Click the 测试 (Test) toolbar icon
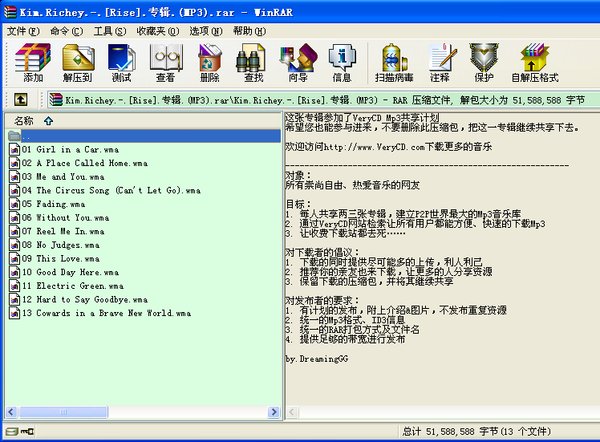This screenshot has width=600, height=442. point(122,63)
